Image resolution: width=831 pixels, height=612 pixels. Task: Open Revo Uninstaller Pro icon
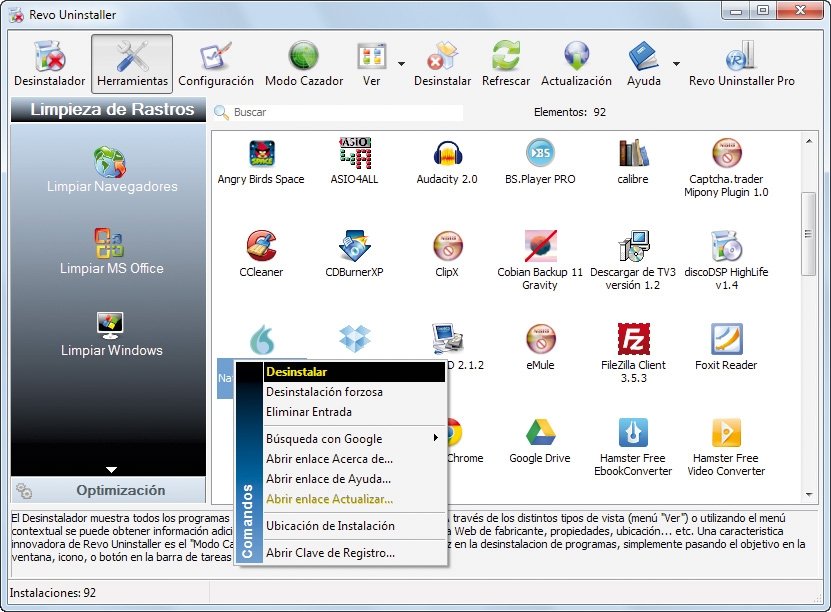(x=741, y=64)
